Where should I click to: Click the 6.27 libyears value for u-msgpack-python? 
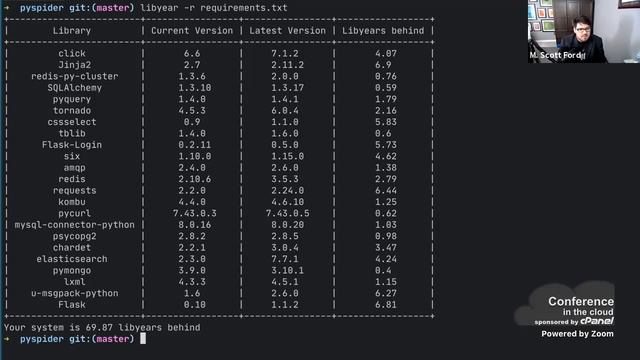pos(386,293)
